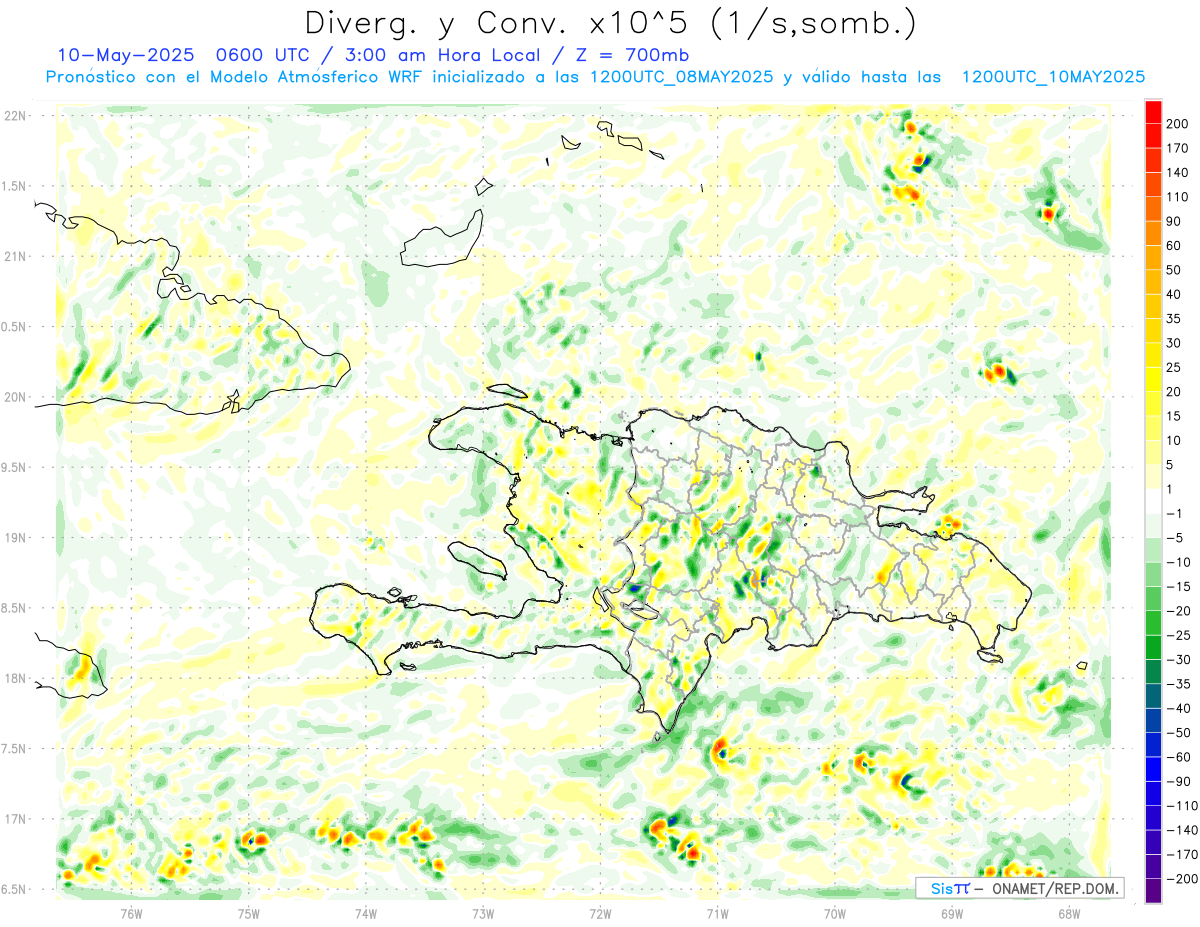Click the 69W longitude label

coord(952,913)
